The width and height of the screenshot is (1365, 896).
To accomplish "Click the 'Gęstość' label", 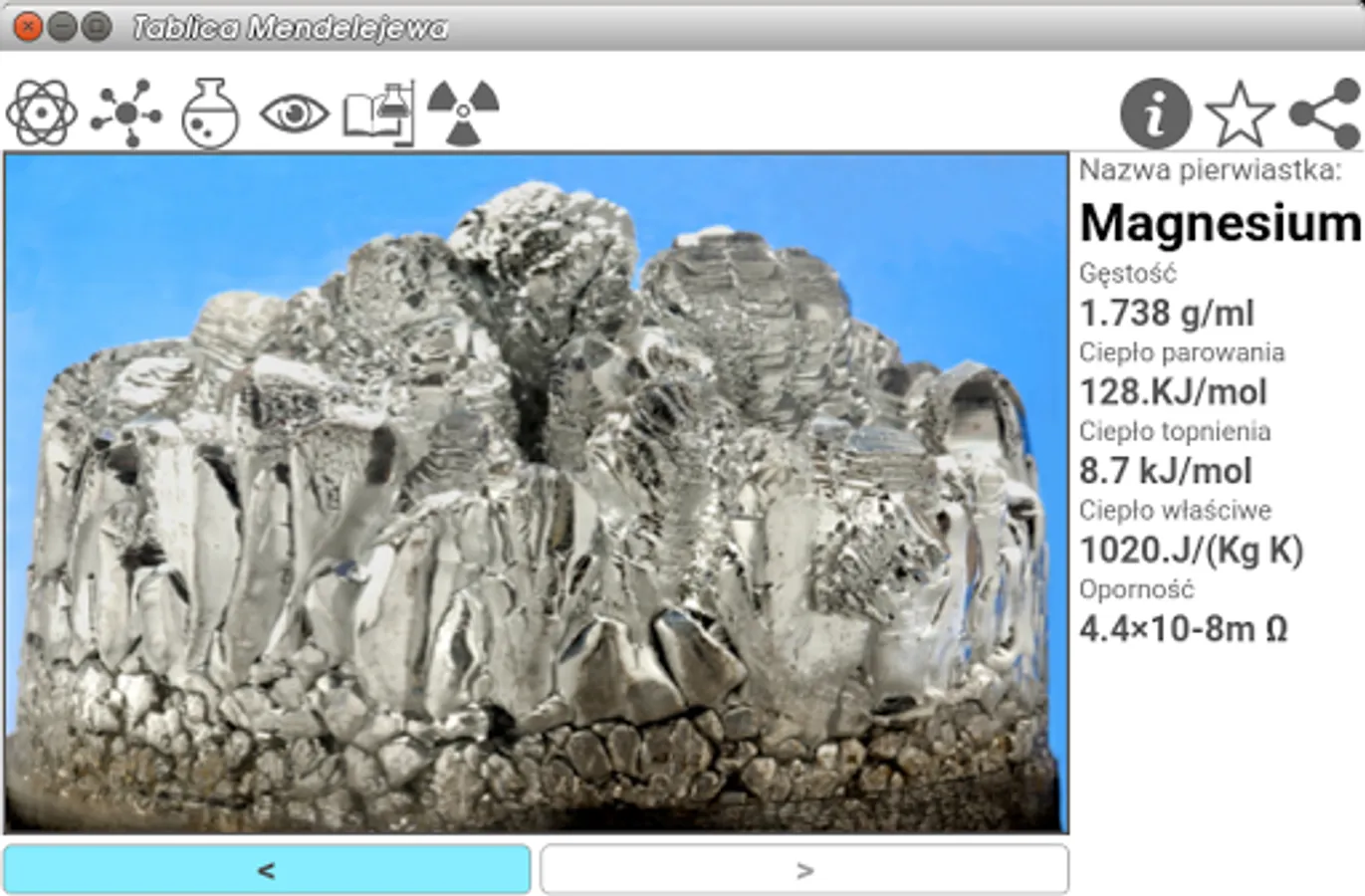I will (x=1128, y=273).
